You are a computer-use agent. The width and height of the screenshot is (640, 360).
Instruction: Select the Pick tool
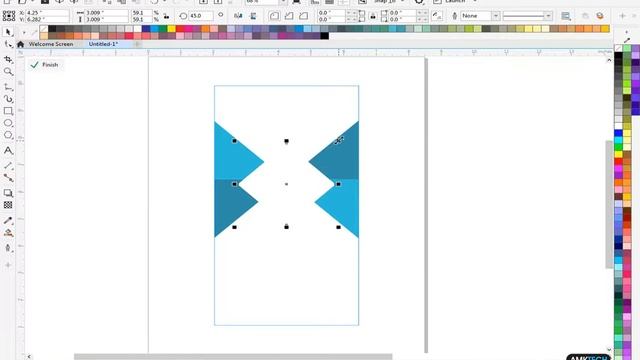pyautogui.click(x=8, y=32)
